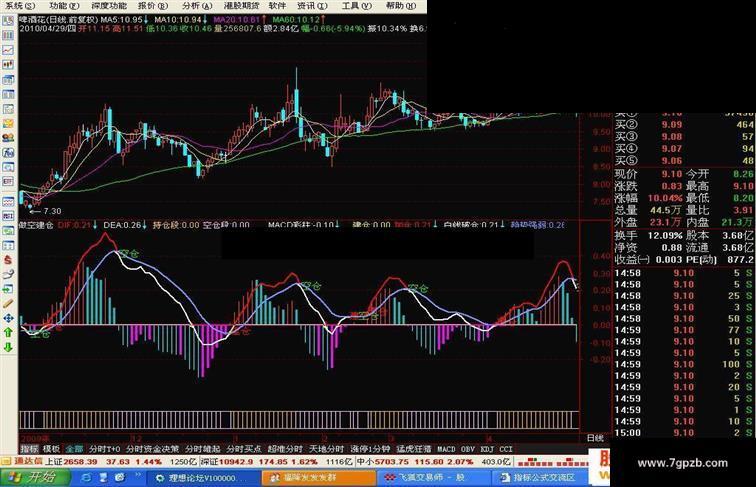756x487 pixels.
Task: Open the 工具(V) menu
Action: [x=357, y=6]
